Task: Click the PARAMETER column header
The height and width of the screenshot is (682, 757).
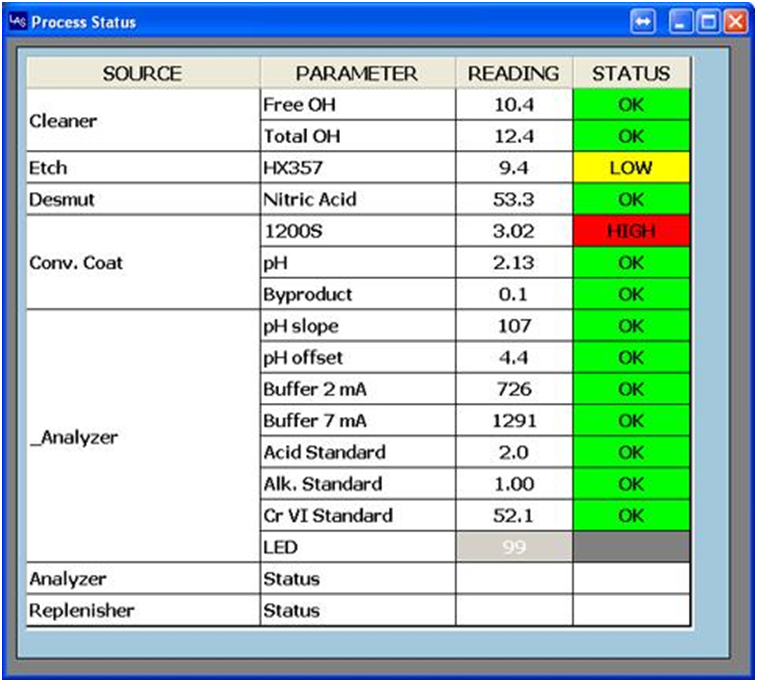Action: tap(357, 73)
